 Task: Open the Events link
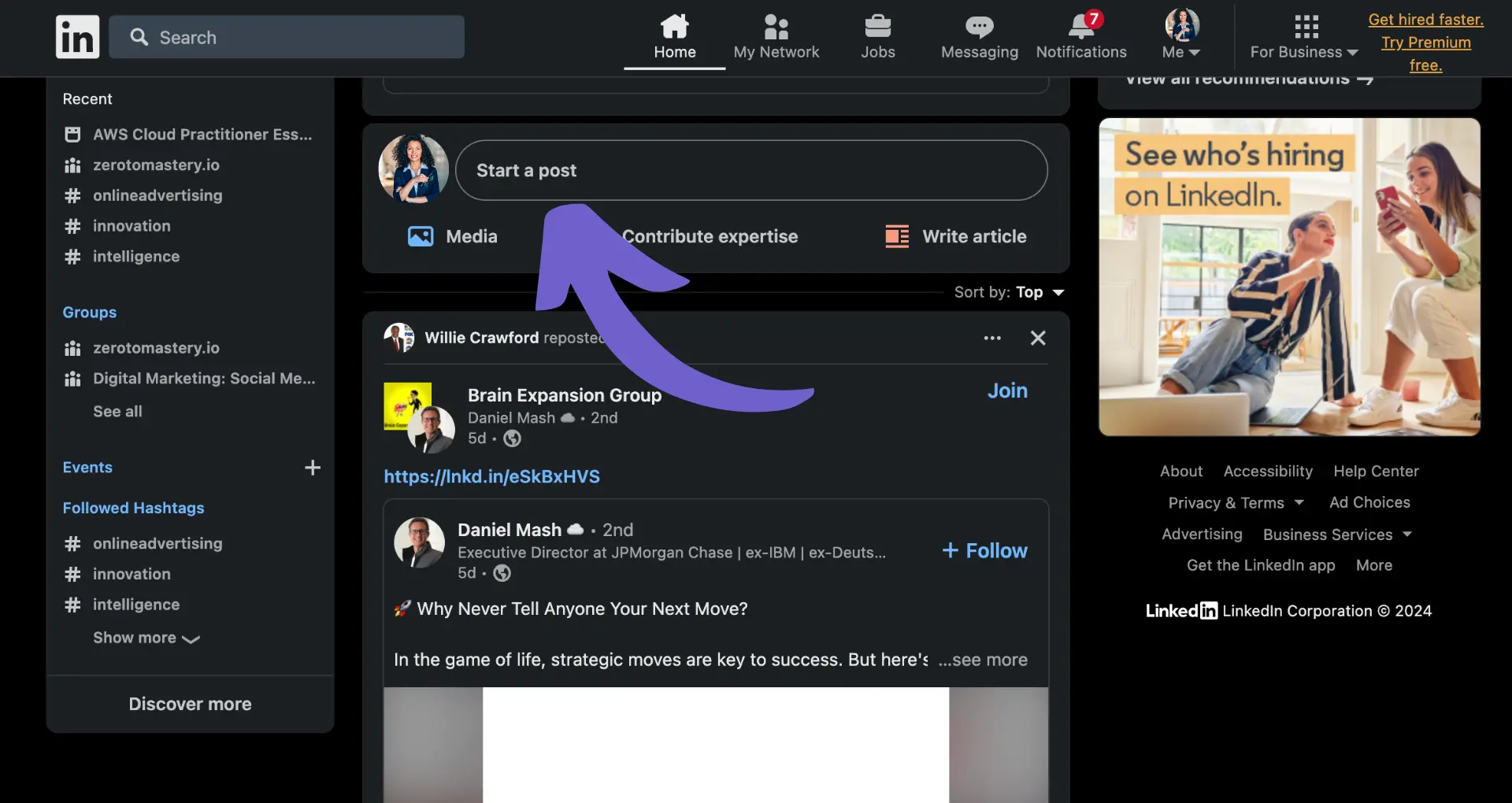click(x=87, y=467)
